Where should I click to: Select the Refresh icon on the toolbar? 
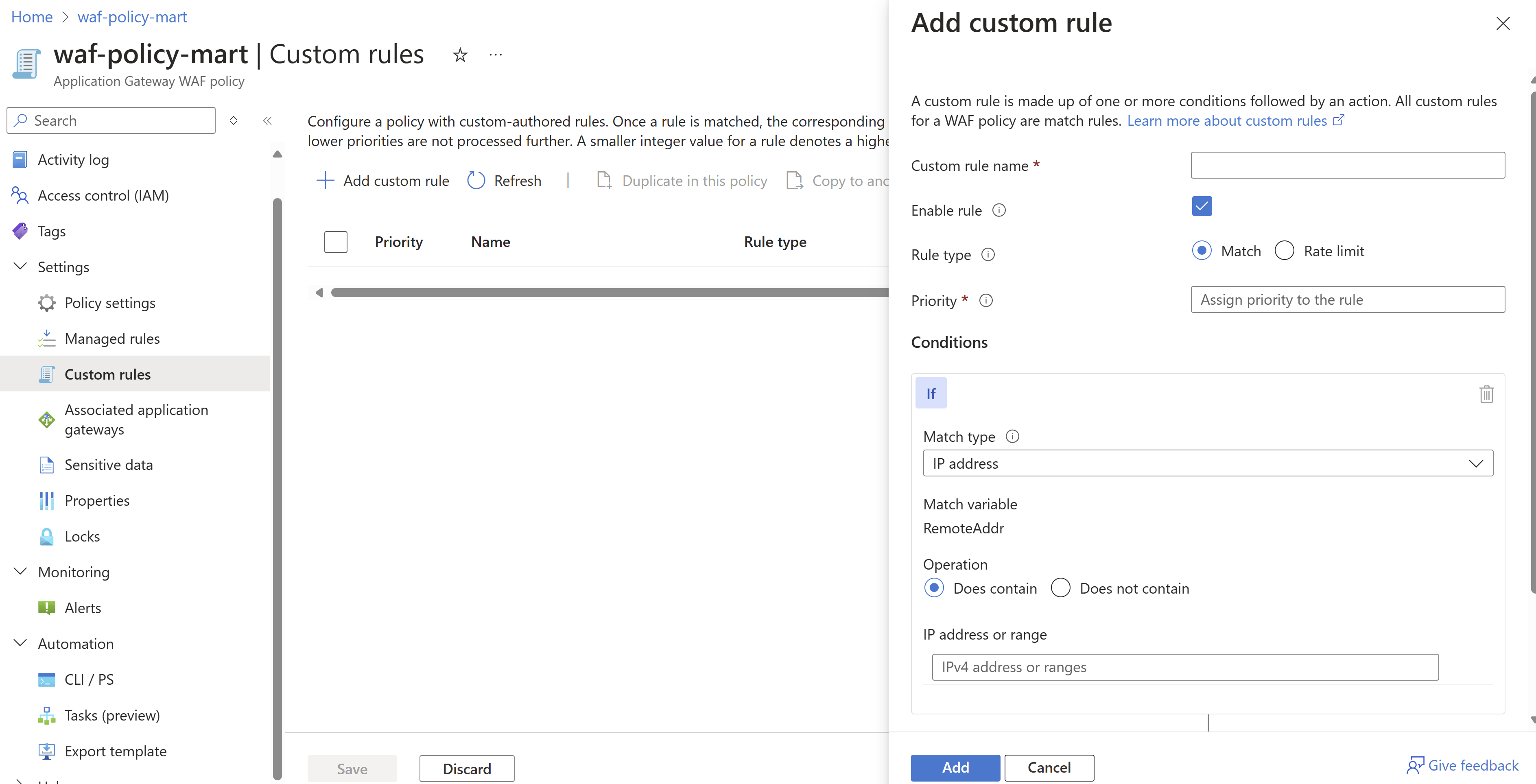476,180
